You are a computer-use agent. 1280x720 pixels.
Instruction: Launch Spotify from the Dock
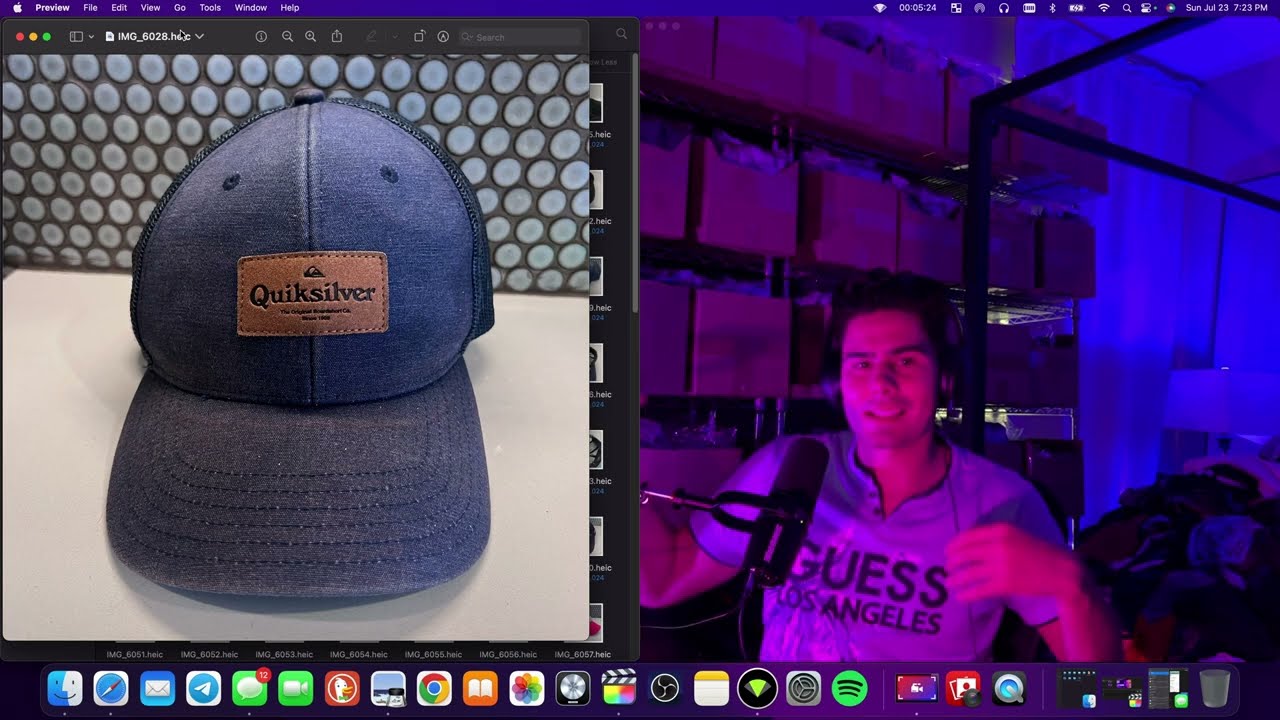coord(849,688)
